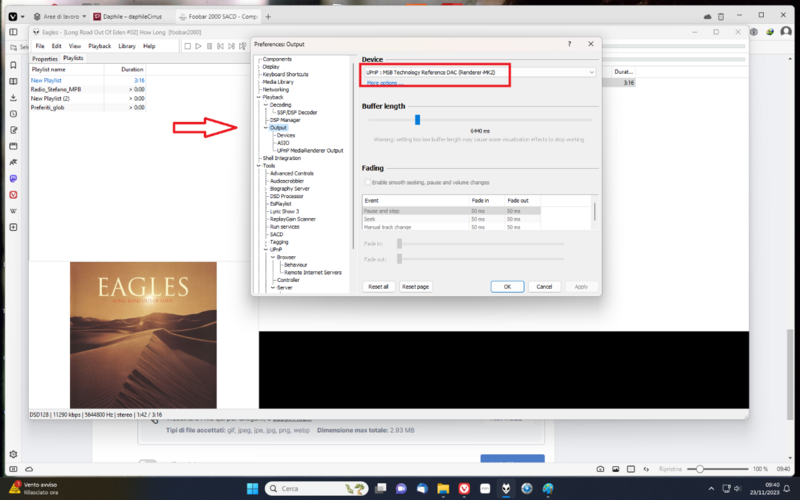Image resolution: width=800 pixels, height=500 pixels.
Task: Open the Mastodon panel in sidebar
Action: (13, 178)
